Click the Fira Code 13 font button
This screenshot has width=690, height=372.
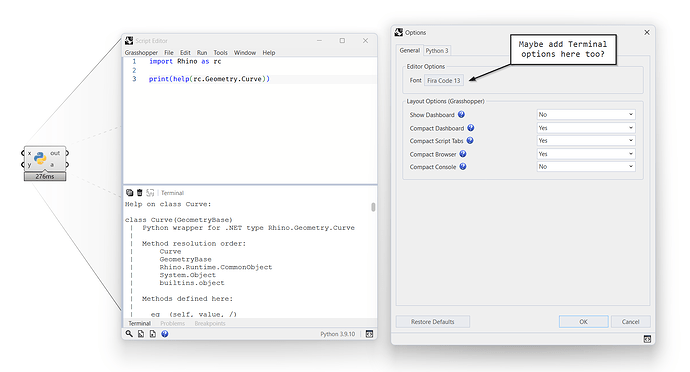pyautogui.click(x=444, y=81)
